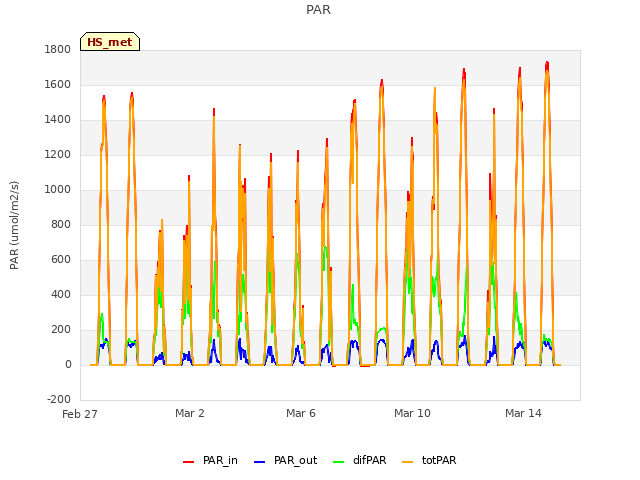Click the 600 y-axis label

(x=61, y=260)
